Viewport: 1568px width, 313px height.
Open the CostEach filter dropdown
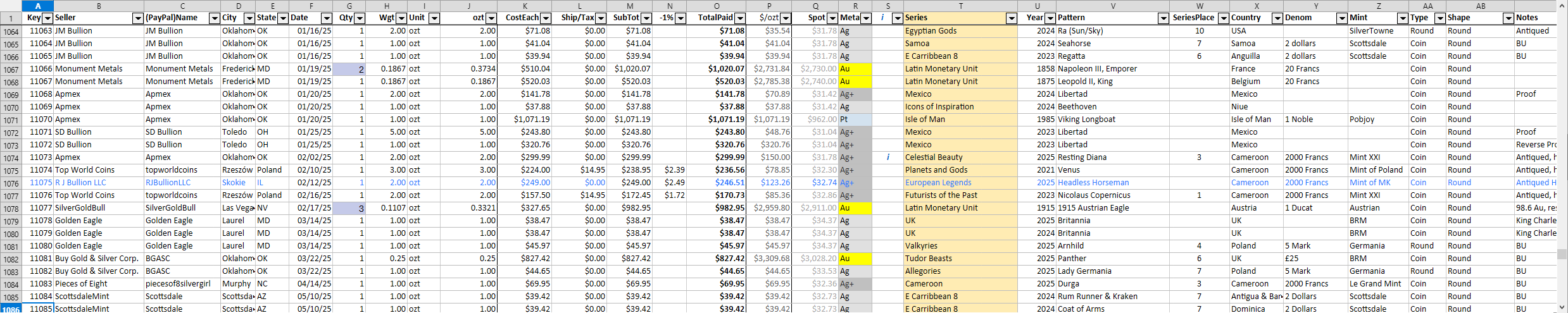[546, 18]
